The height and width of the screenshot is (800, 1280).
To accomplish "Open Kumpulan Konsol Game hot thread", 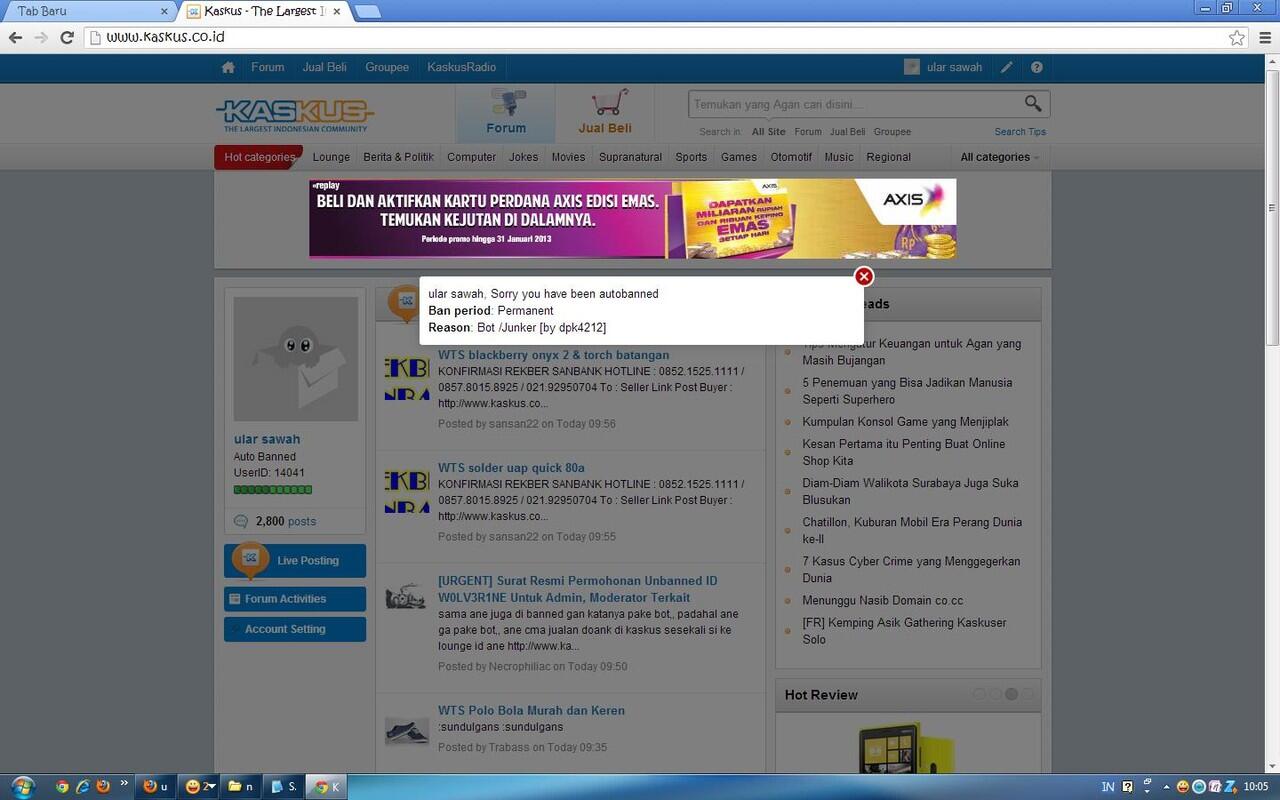I will [x=905, y=422].
